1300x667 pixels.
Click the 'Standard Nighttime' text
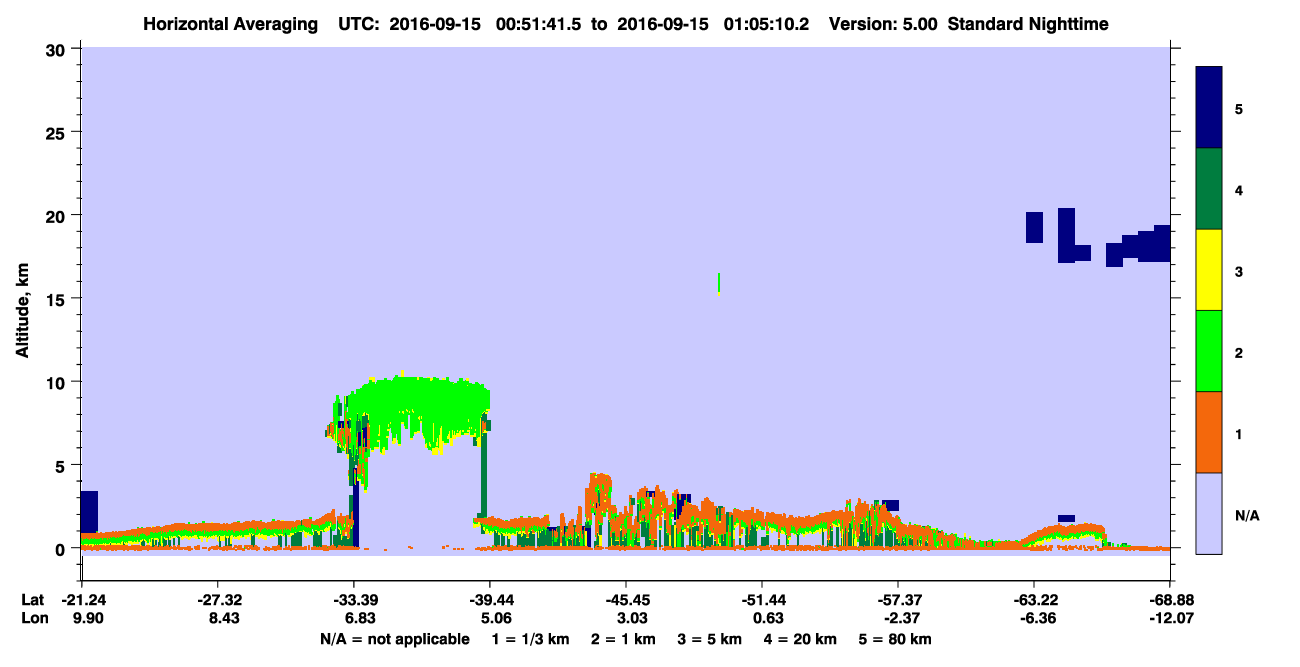pos(1027,23)
